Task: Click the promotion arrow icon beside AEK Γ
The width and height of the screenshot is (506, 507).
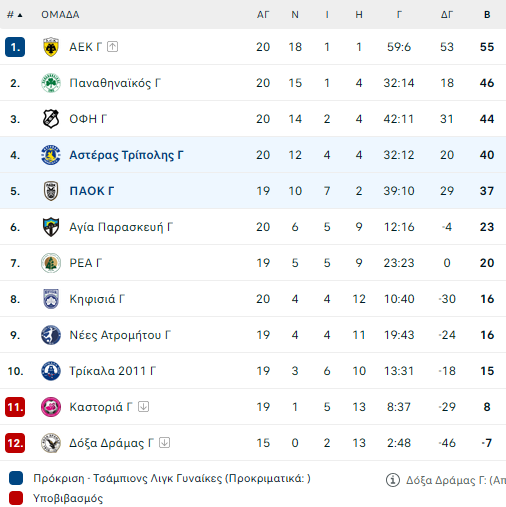Action: click(x=113, y=47)
